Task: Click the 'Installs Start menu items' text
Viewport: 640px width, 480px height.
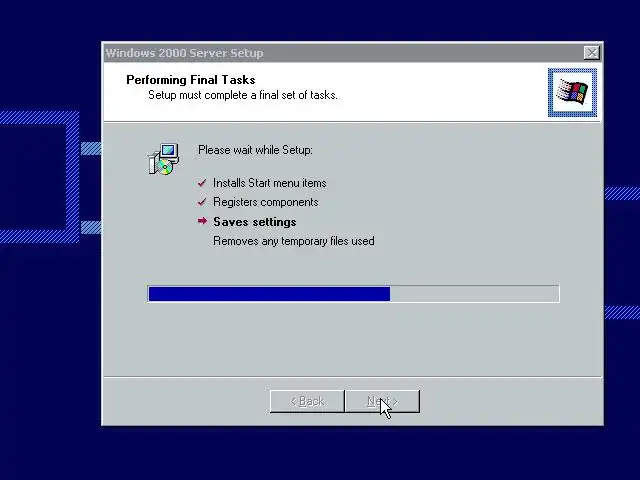Action: (x=270, y=183)
